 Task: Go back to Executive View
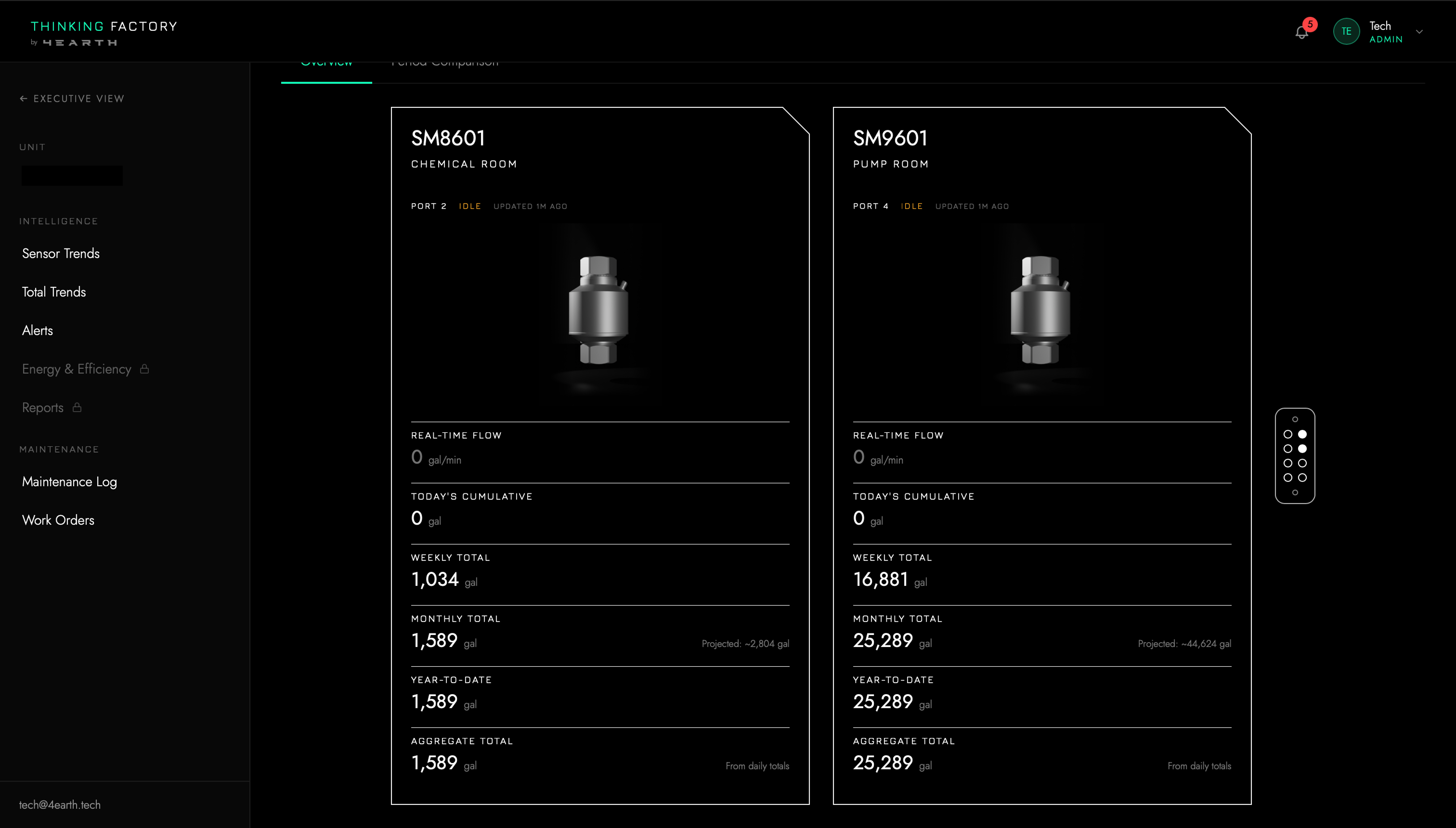pos(72,98)
